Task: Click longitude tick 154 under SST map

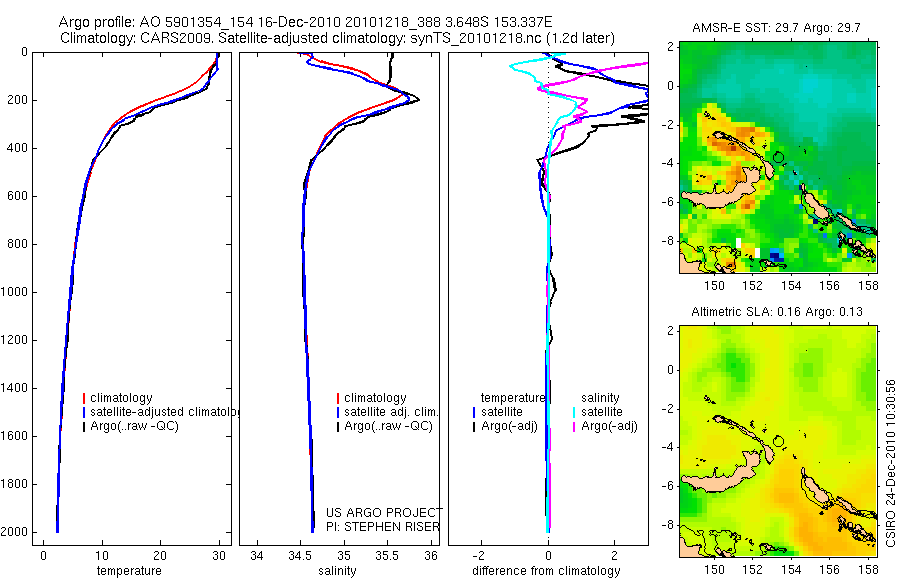Action: 791,285
